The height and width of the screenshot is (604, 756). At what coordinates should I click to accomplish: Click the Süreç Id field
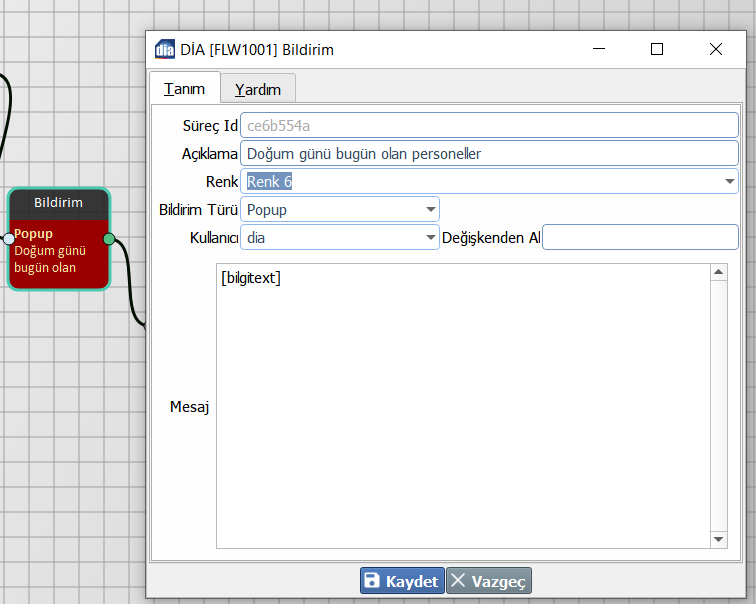[489, 126]
